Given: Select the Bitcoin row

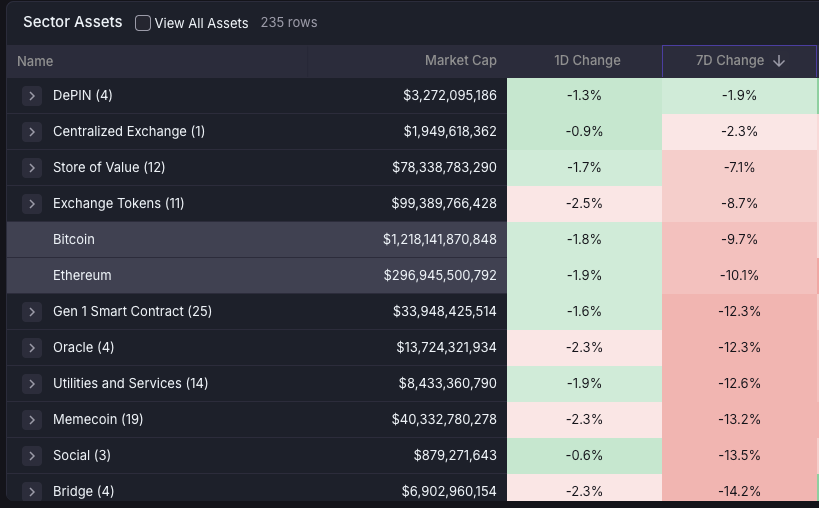Looking at the screenshot, I should click(74, 240).
